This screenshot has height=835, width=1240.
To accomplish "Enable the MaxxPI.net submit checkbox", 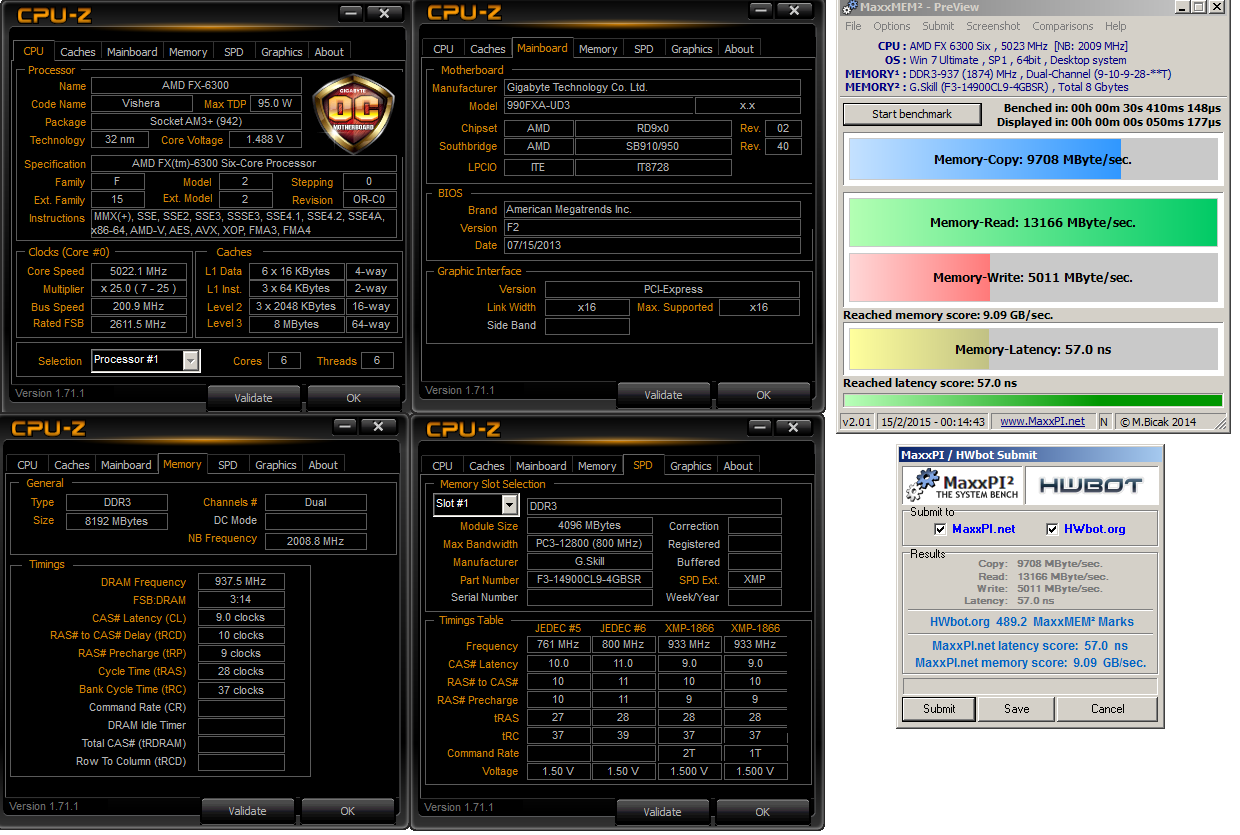I will [x=940, y=529].
